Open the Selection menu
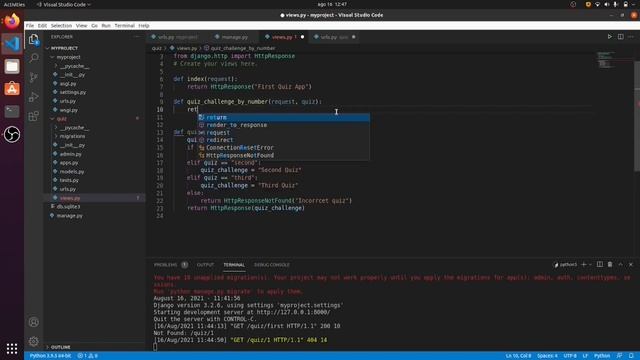Viewport: 640px width, 360px height. point(61,25)
